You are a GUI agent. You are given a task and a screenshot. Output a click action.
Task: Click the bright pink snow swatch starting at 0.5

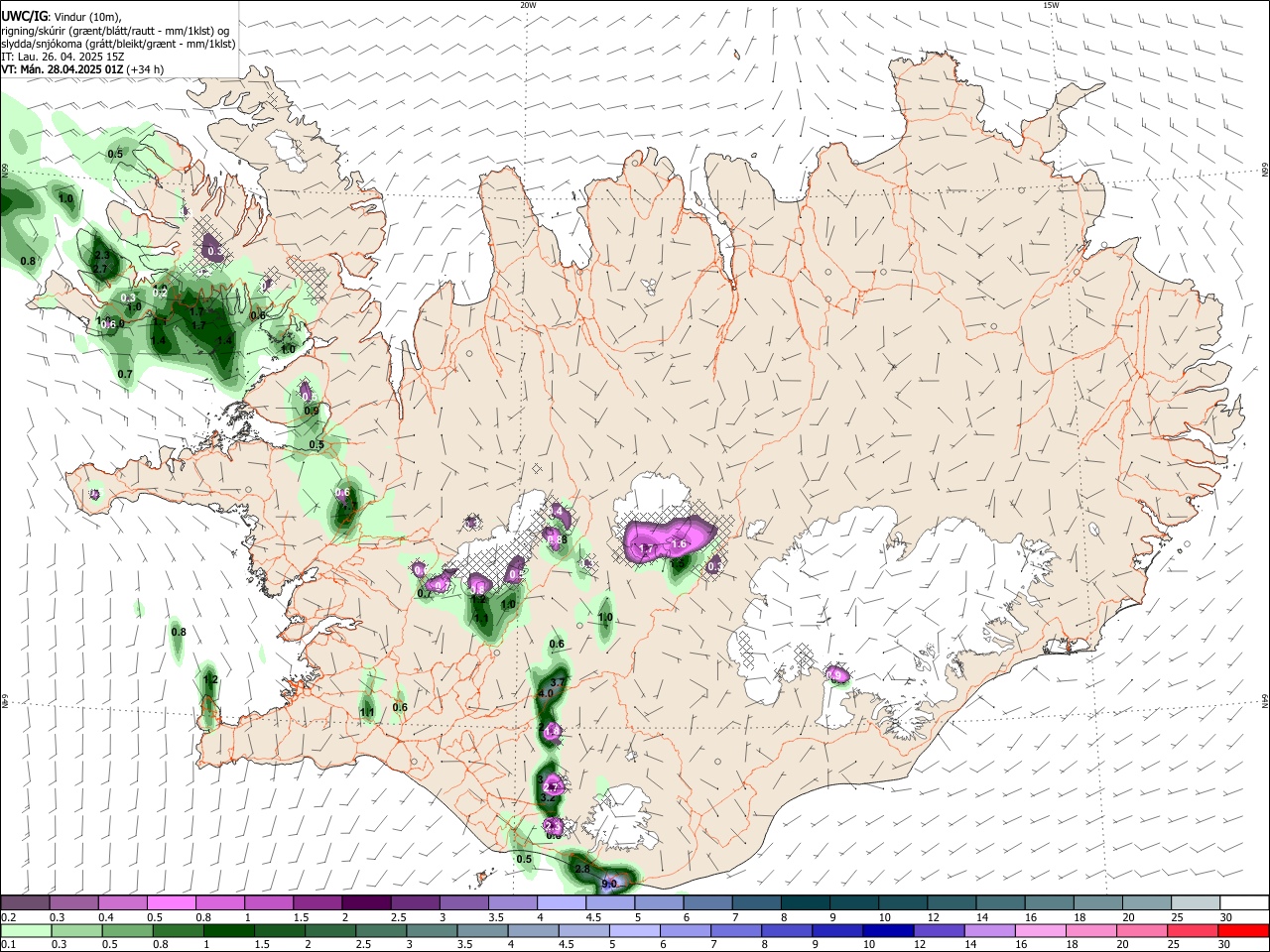click(x=171, y=902)
